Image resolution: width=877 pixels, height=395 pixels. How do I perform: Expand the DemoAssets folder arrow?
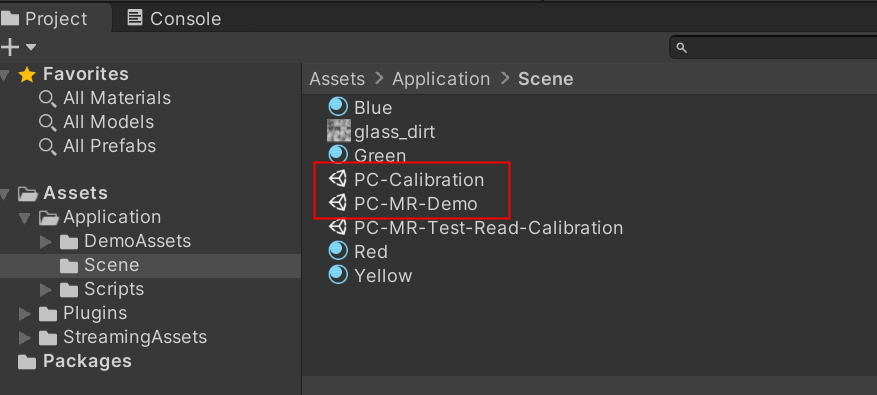(45, 242)
